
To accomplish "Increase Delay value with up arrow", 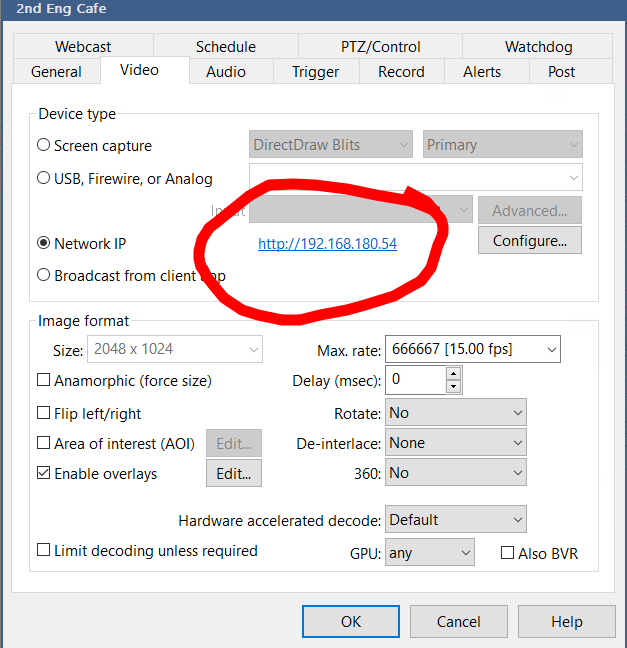I will (x=453, y=373).
